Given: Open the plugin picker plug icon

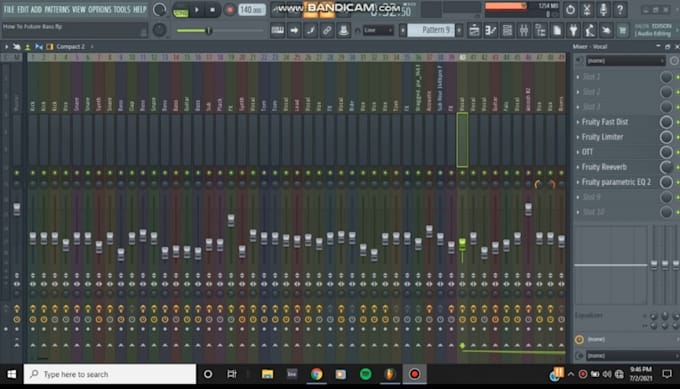Looking at the screenshot, I should pyautogui.click(x=573, y=30).
